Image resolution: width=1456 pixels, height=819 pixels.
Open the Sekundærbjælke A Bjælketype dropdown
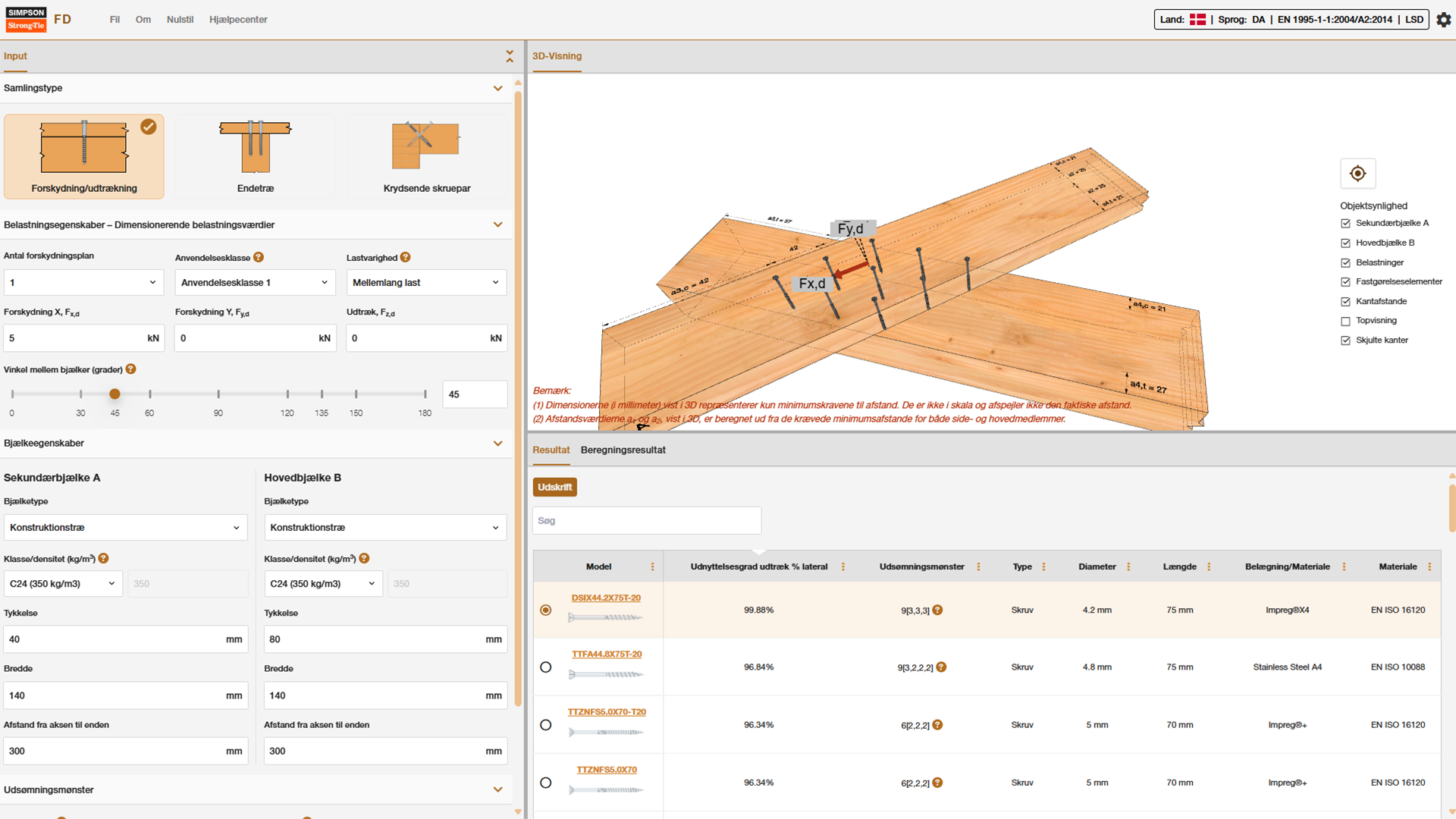(x=125, y=527)
